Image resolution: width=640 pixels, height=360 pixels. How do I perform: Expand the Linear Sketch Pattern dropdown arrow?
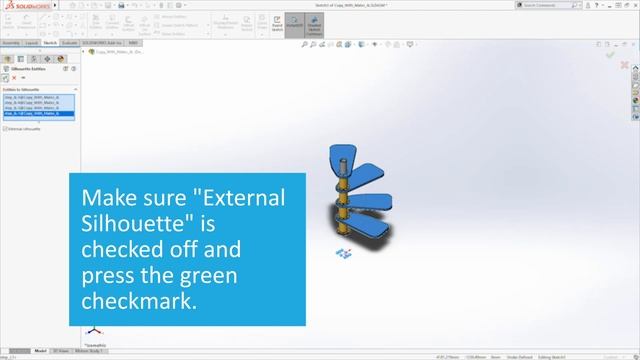[x=208, y=25]
